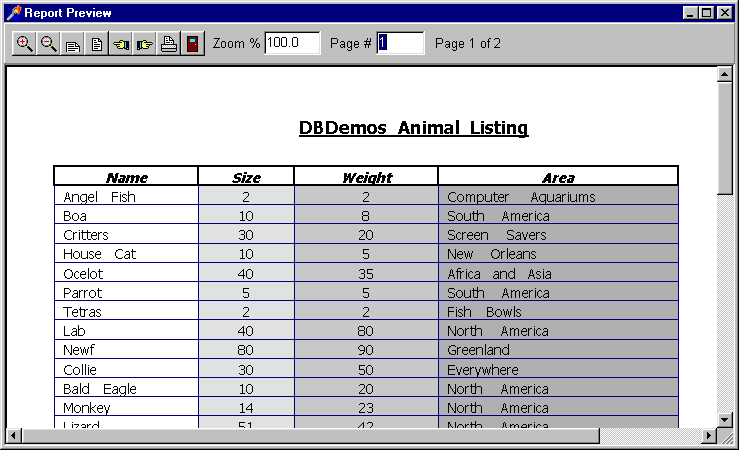739x450 pixels.
Task: Click the horizontal scrollbar thumb
Action: (310, 436)
